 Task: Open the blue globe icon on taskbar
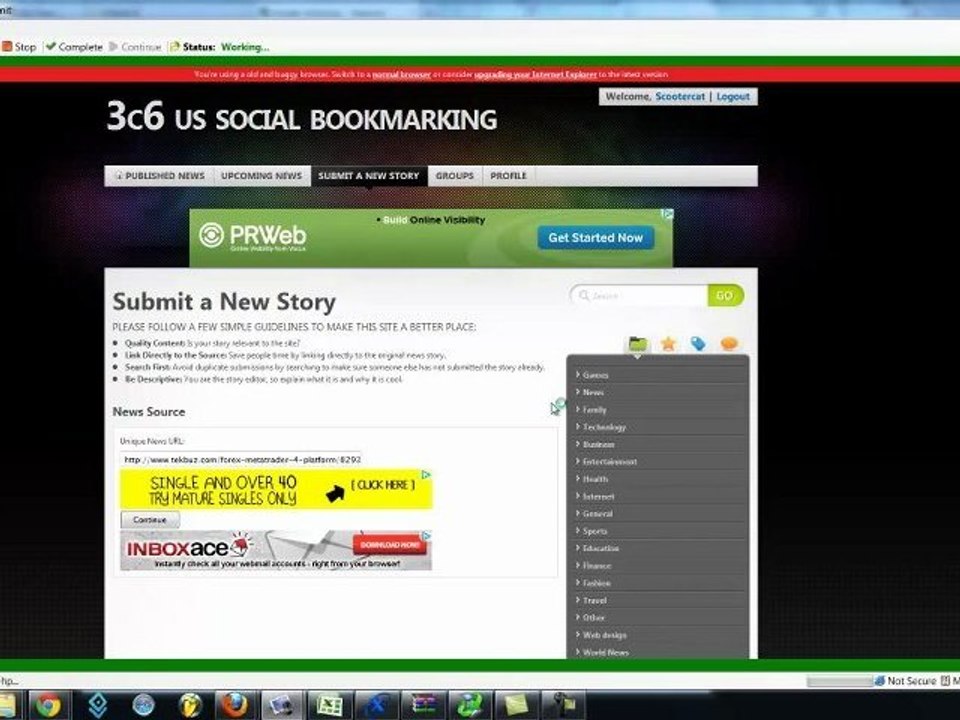(143, 705)
